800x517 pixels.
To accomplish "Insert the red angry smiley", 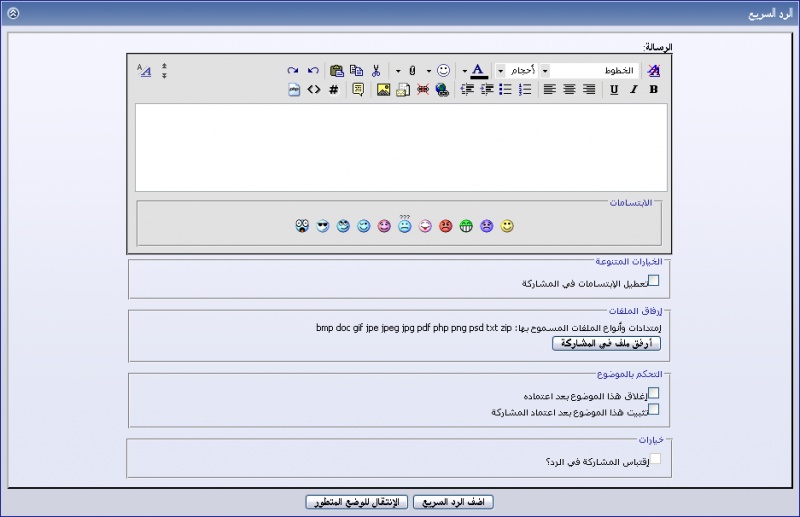I will (x=445, y=226).
